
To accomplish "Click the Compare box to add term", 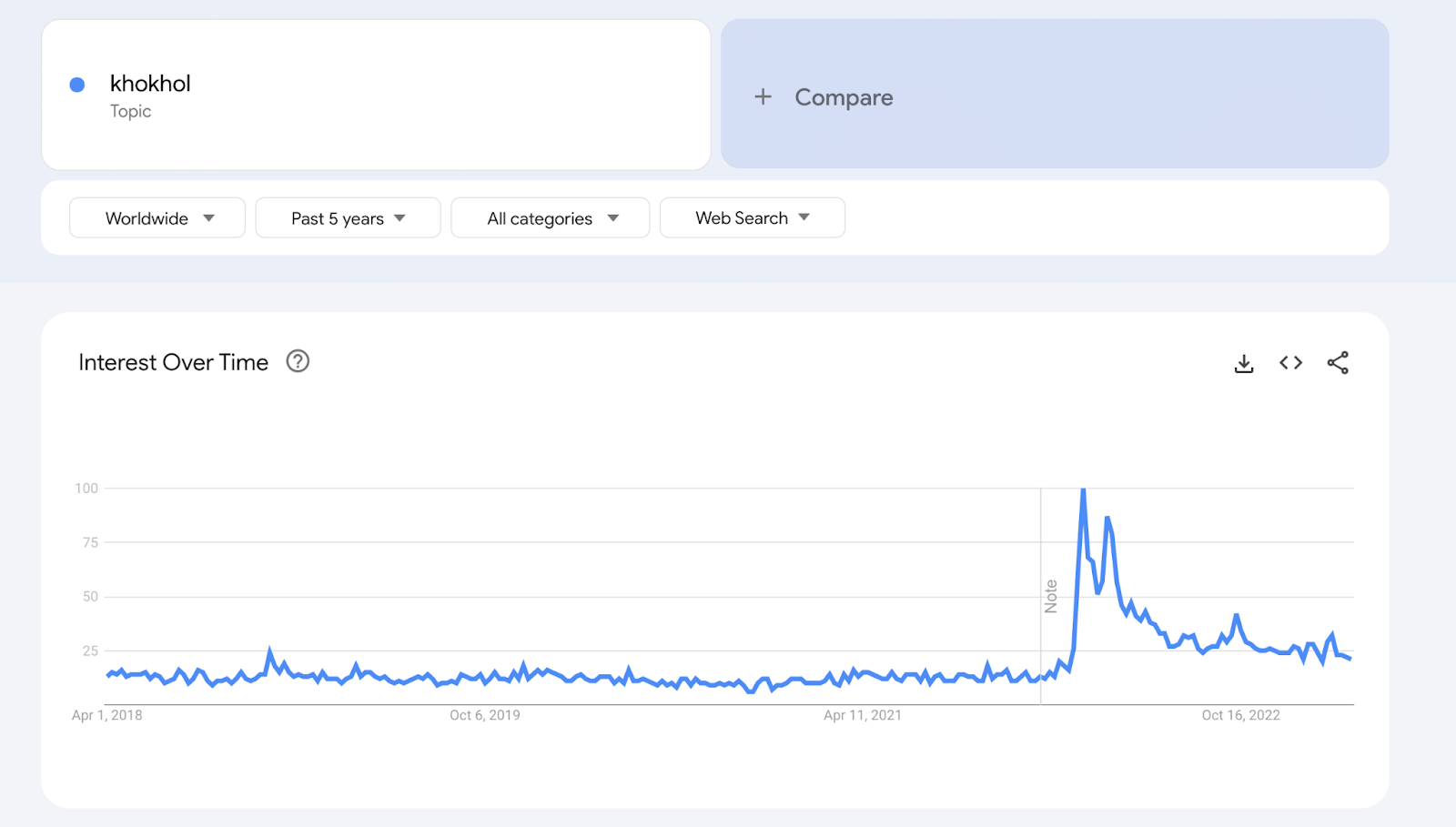I will 1054,95.
